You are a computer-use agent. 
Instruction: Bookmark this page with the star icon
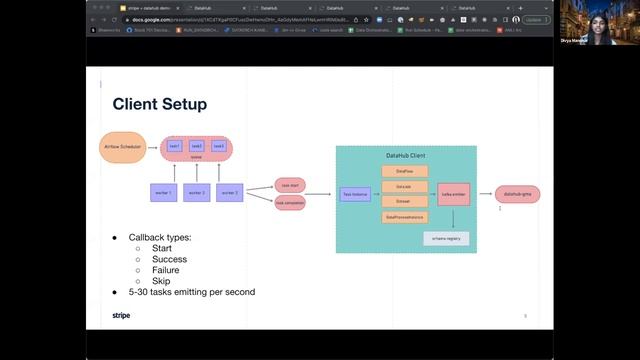click(366, 20)
